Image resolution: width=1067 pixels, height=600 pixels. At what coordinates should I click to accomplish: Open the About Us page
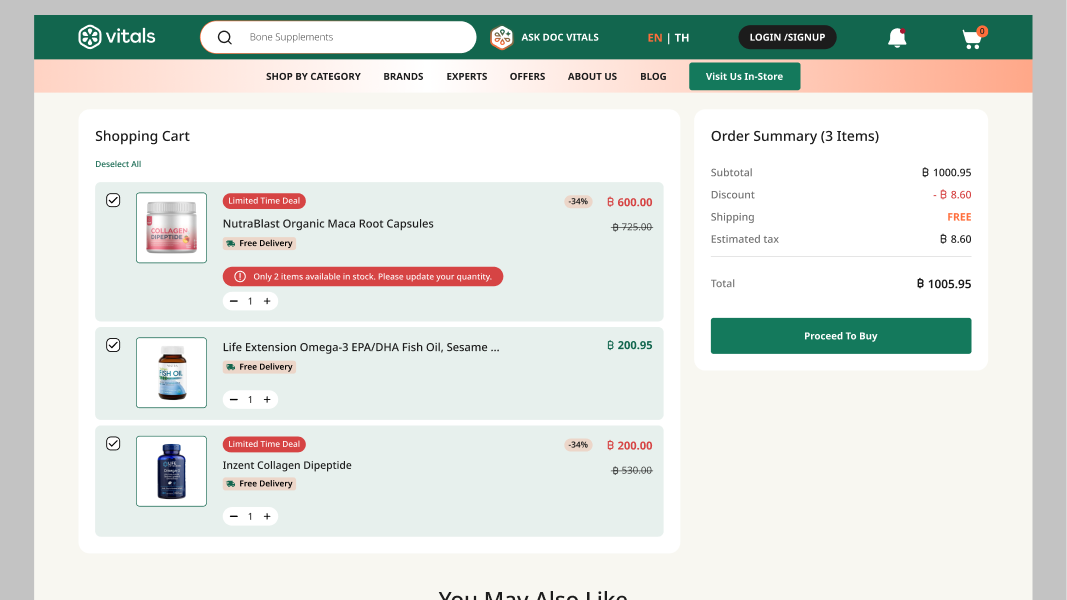592,76
